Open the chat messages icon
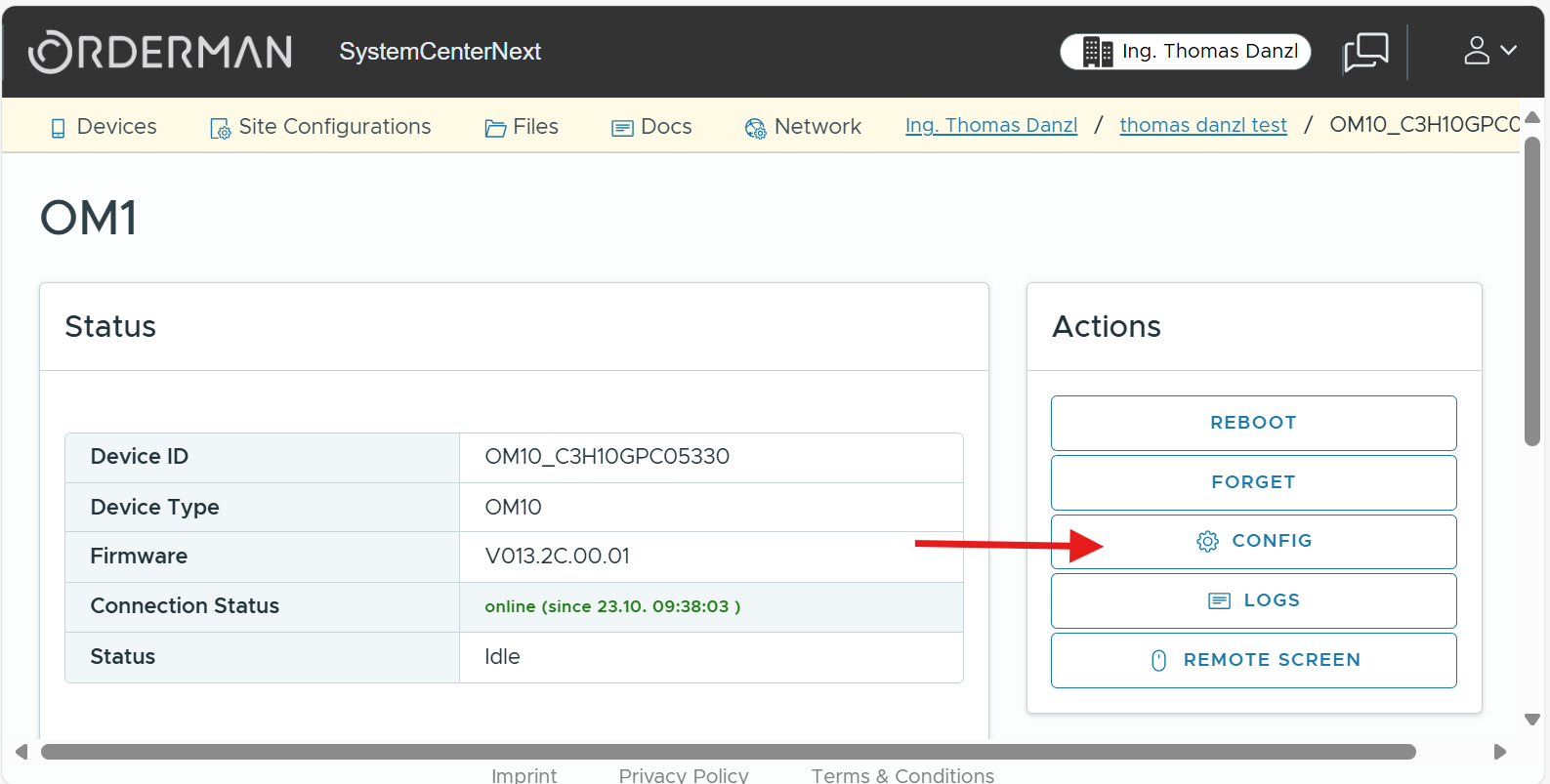Image resolution: width=1550 pixels, height=784 pixels. [x=1365, y=52]
